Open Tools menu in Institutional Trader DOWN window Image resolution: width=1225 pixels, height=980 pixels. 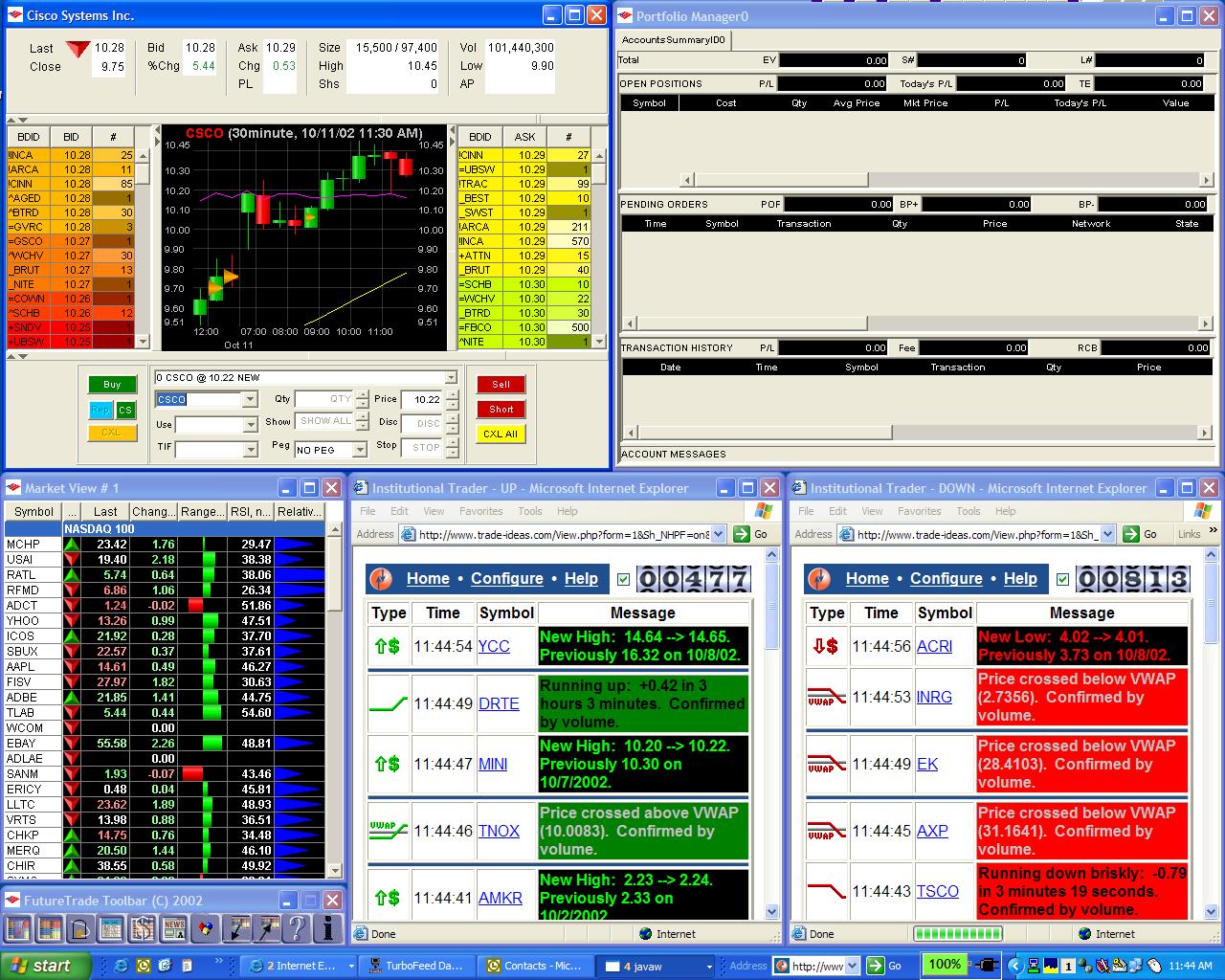click(x=969, y=511)
